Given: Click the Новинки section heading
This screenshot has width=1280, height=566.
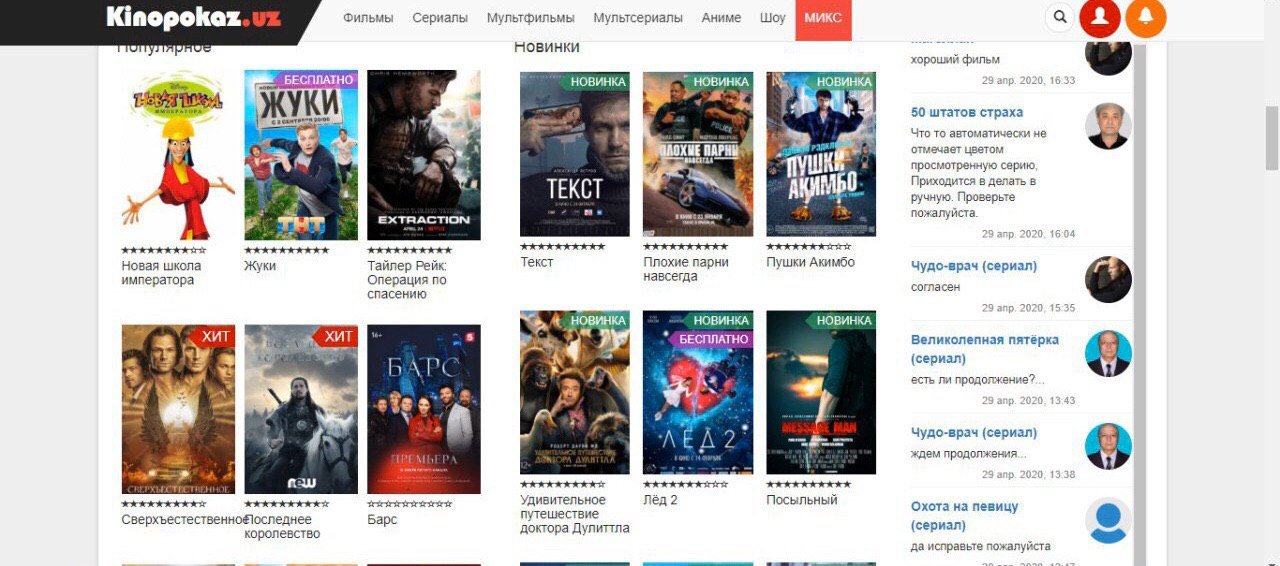Looking at the screenshot, I should (x=547, y=47).
